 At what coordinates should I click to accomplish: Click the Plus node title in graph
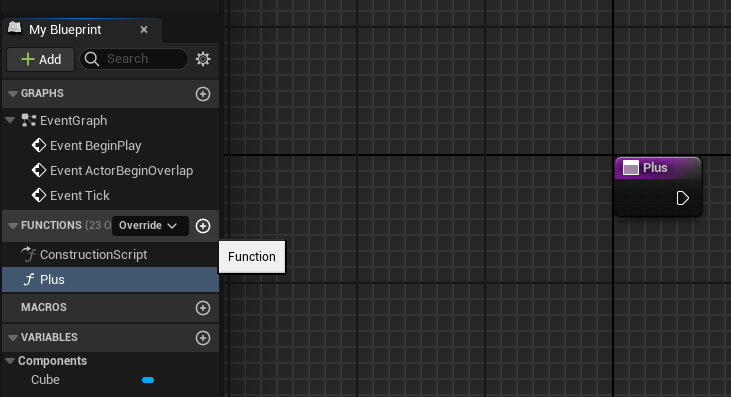[655, 168]
